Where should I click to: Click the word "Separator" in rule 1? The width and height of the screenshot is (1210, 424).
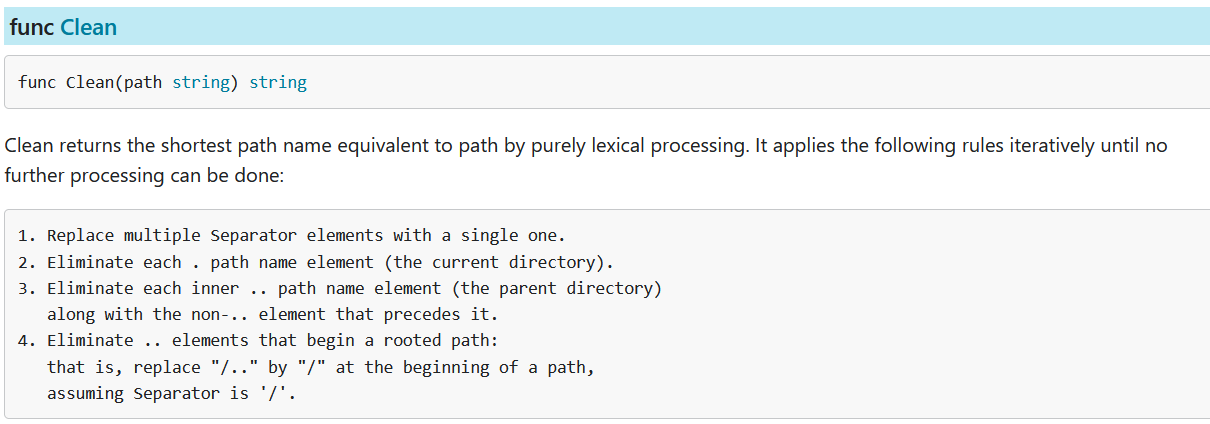pos(254,236)
